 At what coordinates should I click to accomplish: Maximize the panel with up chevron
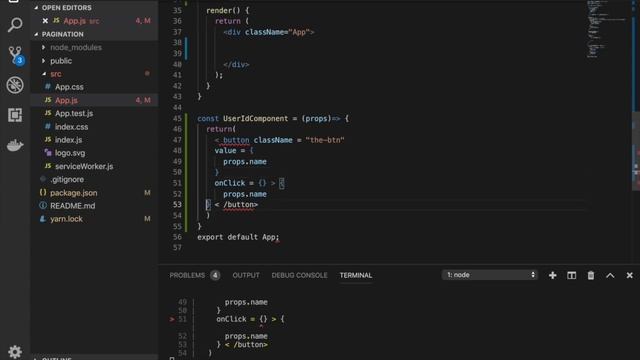pyautogui.click(x=610, y=276)
